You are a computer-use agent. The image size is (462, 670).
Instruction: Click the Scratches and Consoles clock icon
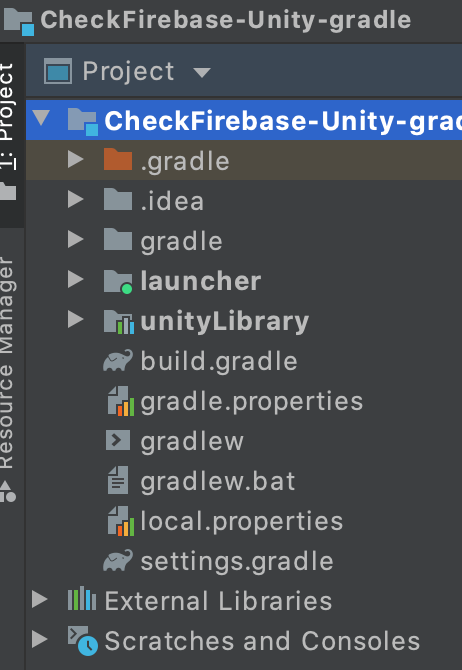(82, 641)
